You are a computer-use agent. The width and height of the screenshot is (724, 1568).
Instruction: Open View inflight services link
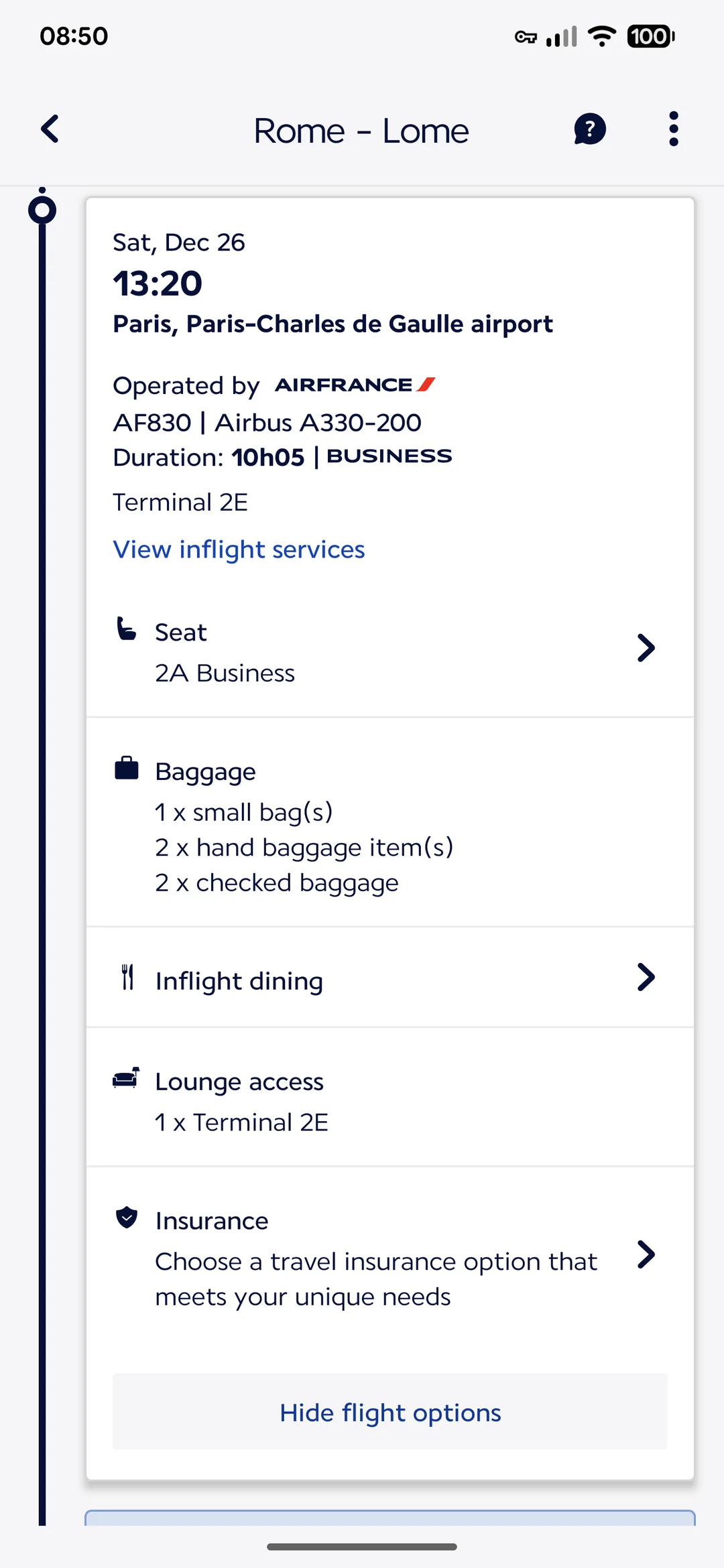point(239,549)
